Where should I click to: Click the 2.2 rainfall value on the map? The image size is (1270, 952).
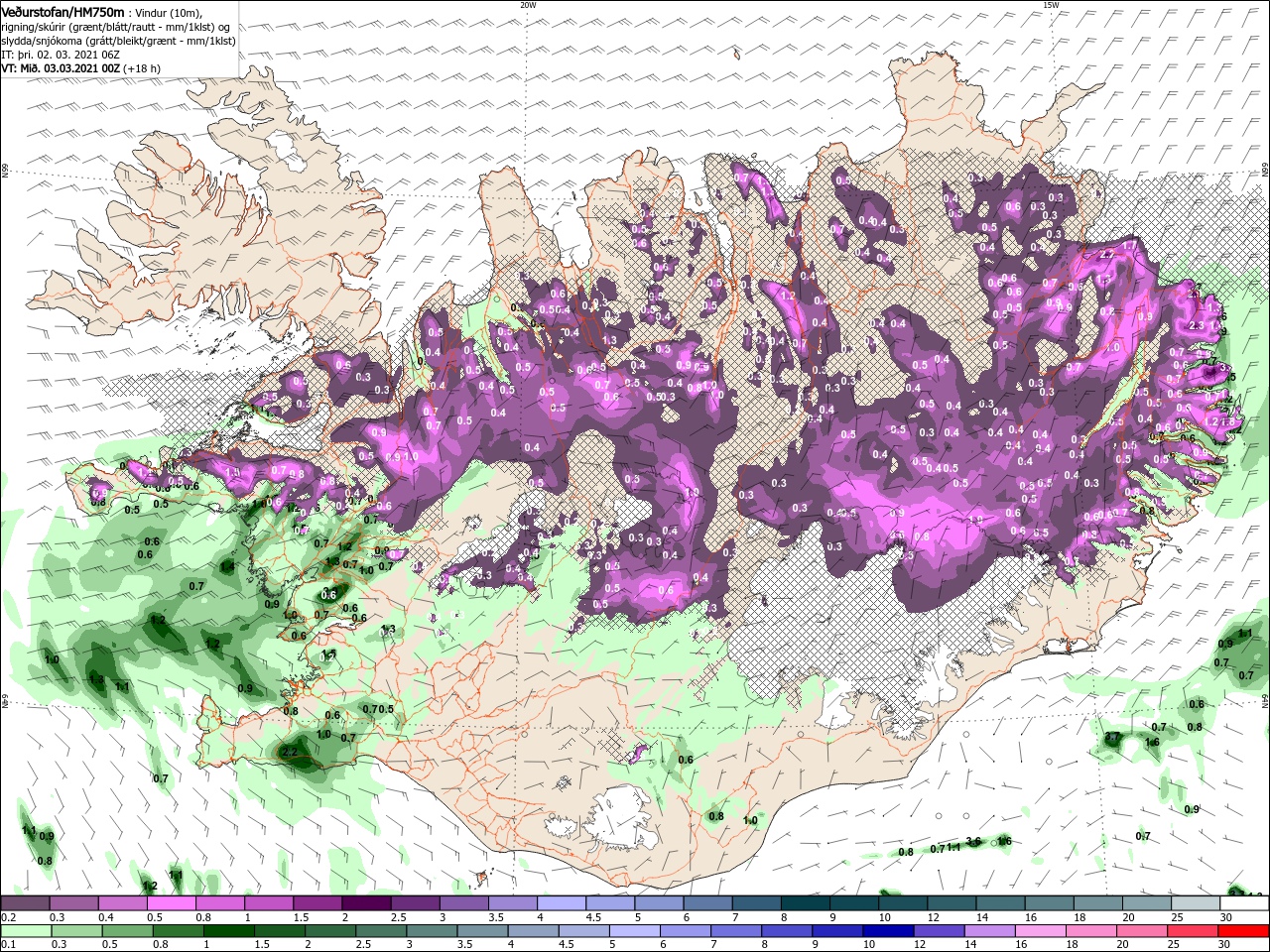(291, 753)
